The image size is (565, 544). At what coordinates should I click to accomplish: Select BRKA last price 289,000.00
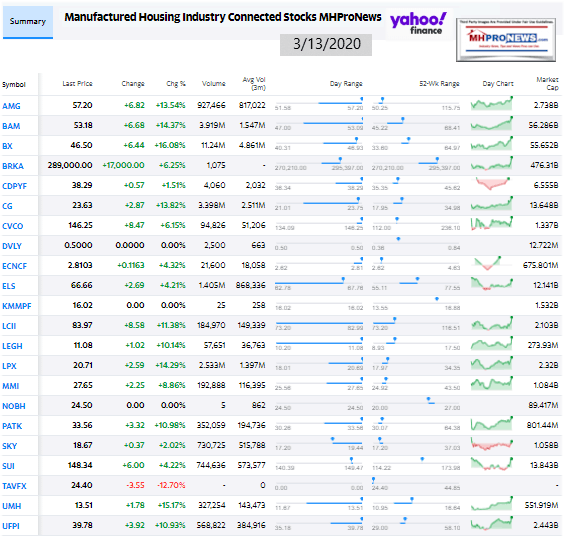[x=70, y=165]
